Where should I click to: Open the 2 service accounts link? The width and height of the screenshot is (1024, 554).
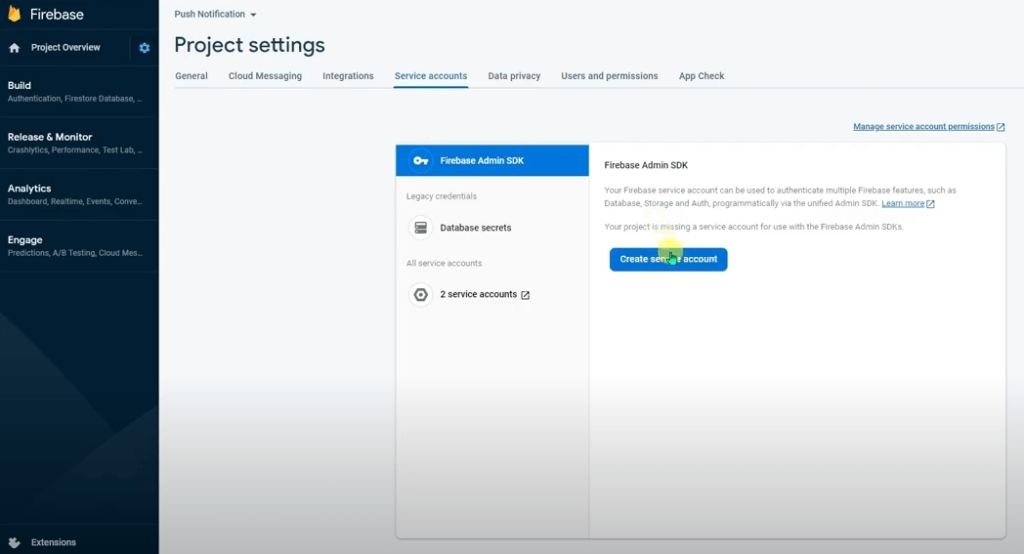tap(478, 295)
